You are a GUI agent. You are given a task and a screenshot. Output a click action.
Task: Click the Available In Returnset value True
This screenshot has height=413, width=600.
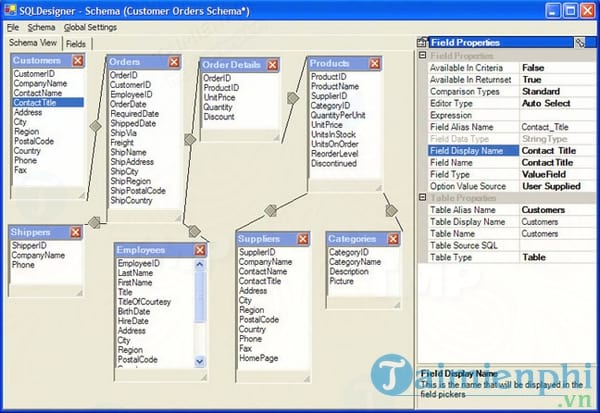coord(557,80)
